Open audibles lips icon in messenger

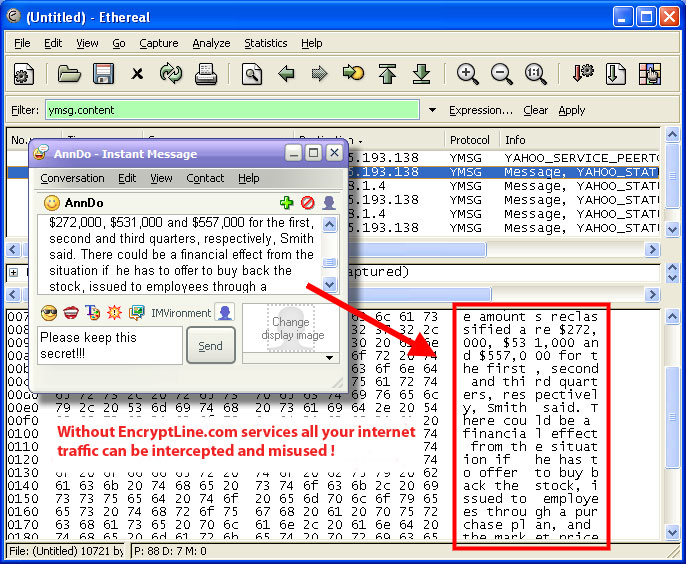(71, 312)
